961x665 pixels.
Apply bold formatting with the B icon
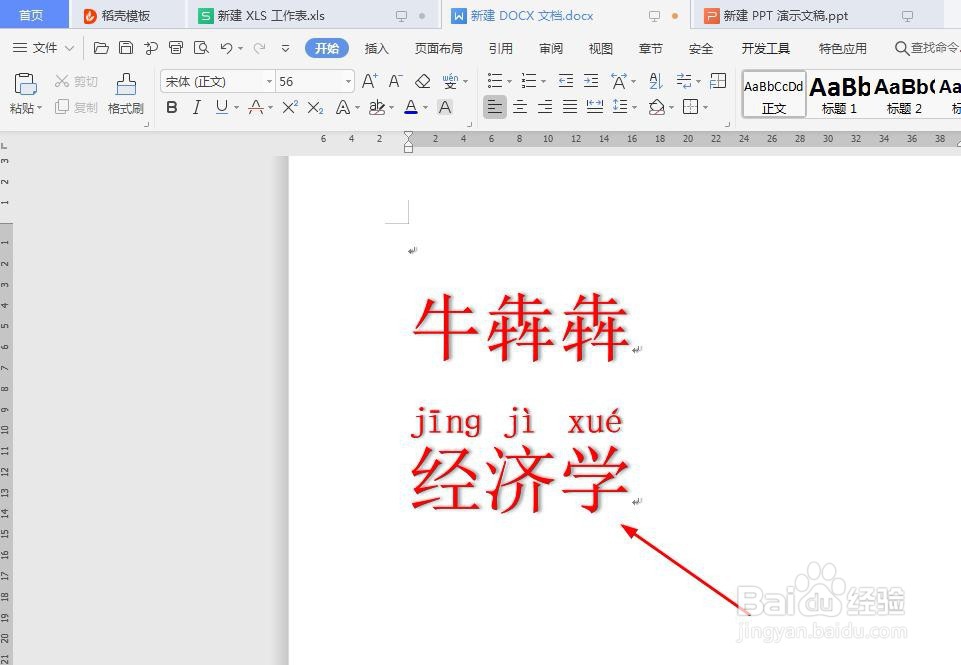point(172,108)
